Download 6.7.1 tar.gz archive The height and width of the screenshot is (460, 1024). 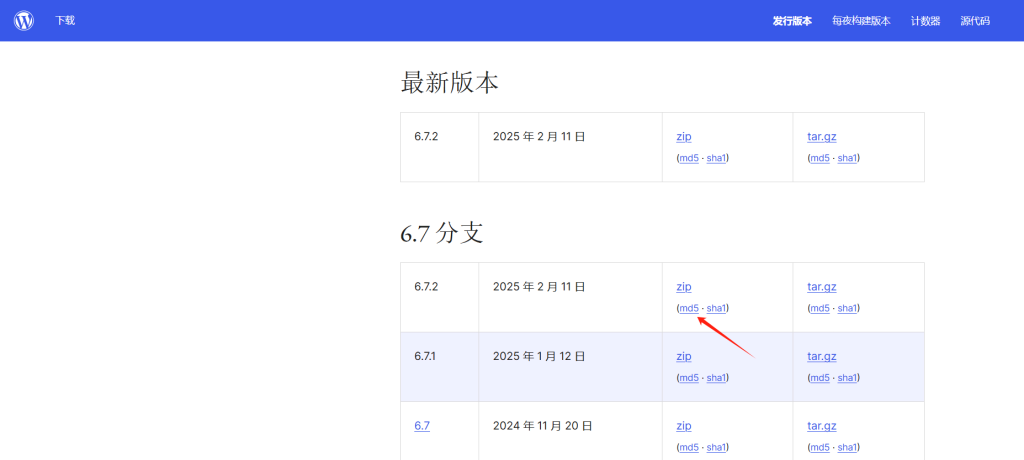pyautogui.click(x=822, y=356)
